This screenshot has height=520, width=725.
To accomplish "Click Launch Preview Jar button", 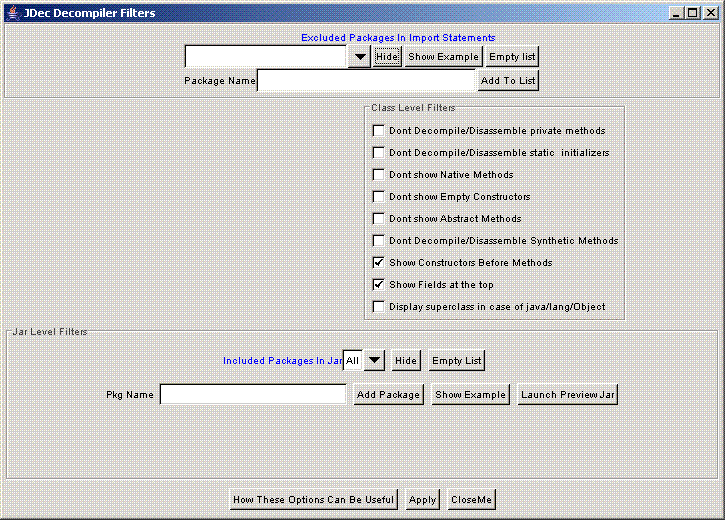I will (567, 395).
